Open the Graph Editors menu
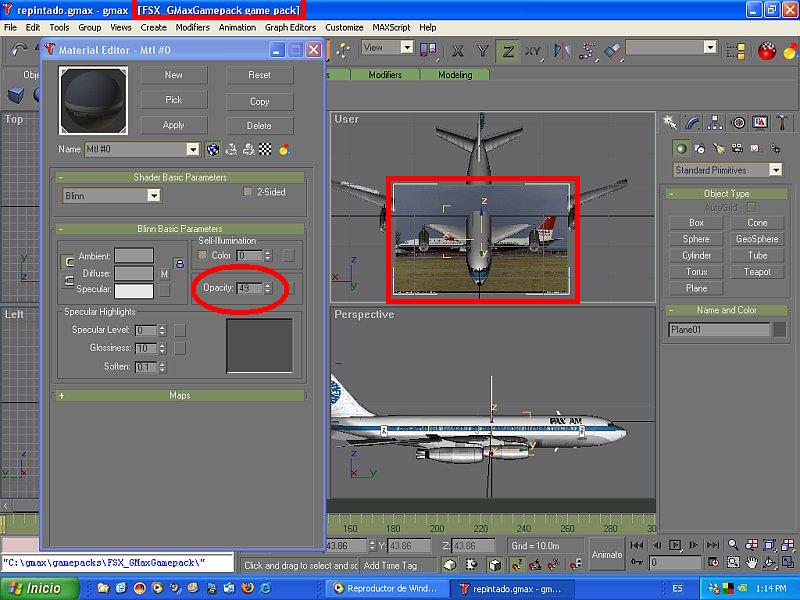This screenshot has width=800, height=600. 290,28
